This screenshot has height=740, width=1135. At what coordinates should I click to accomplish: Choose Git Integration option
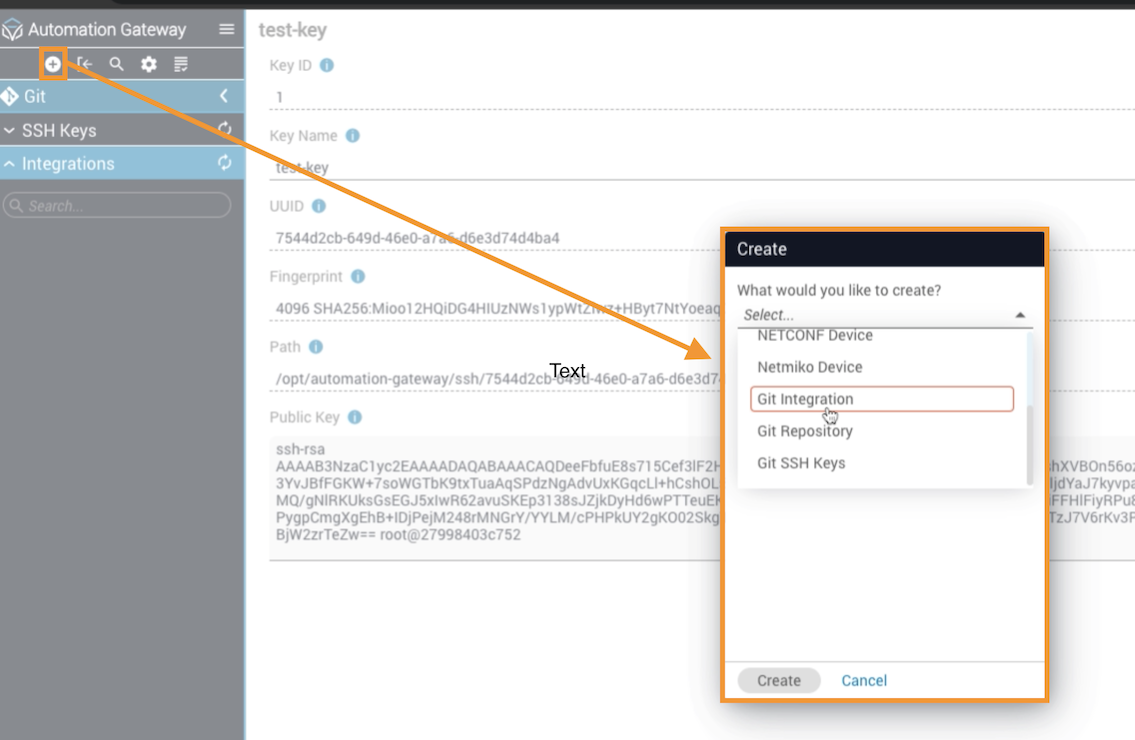[x=882, y=399]
